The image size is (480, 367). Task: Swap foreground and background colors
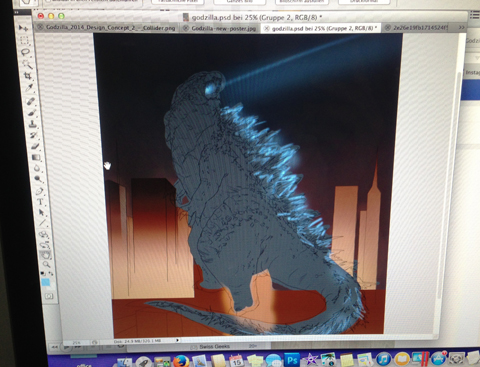(x=50, y=273)
